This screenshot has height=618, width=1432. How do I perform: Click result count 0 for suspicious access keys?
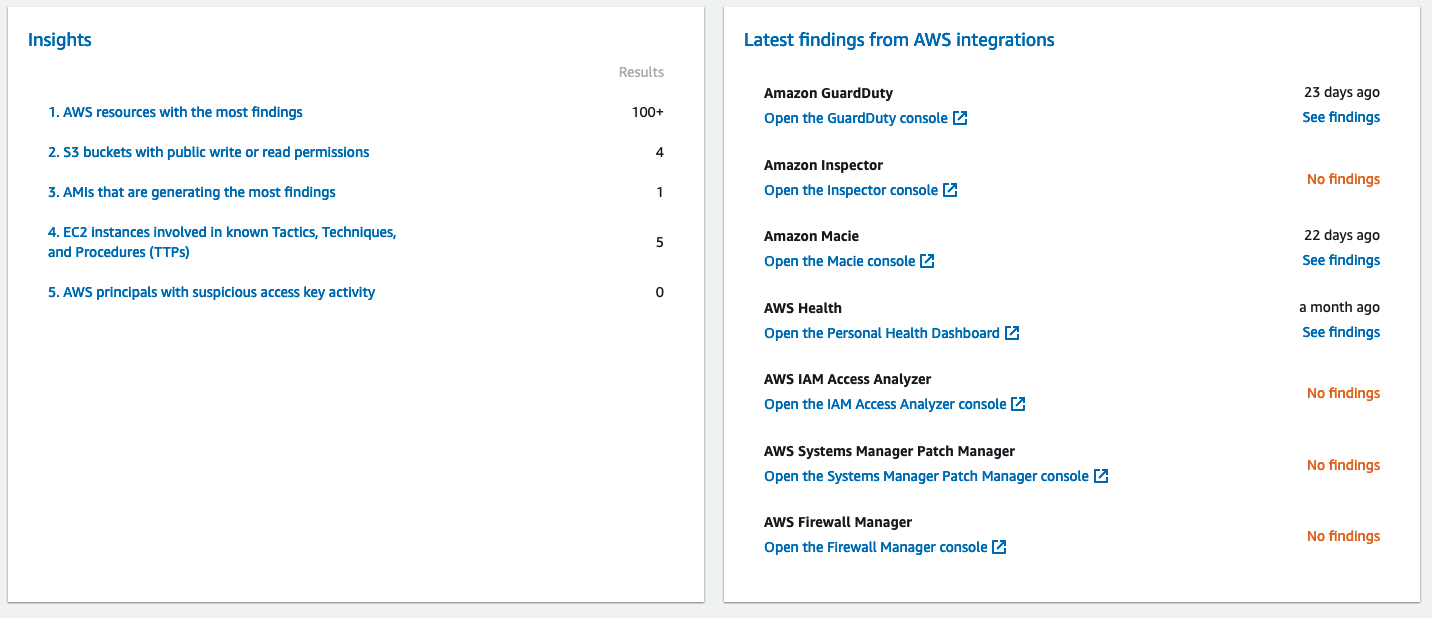[659, 292]
